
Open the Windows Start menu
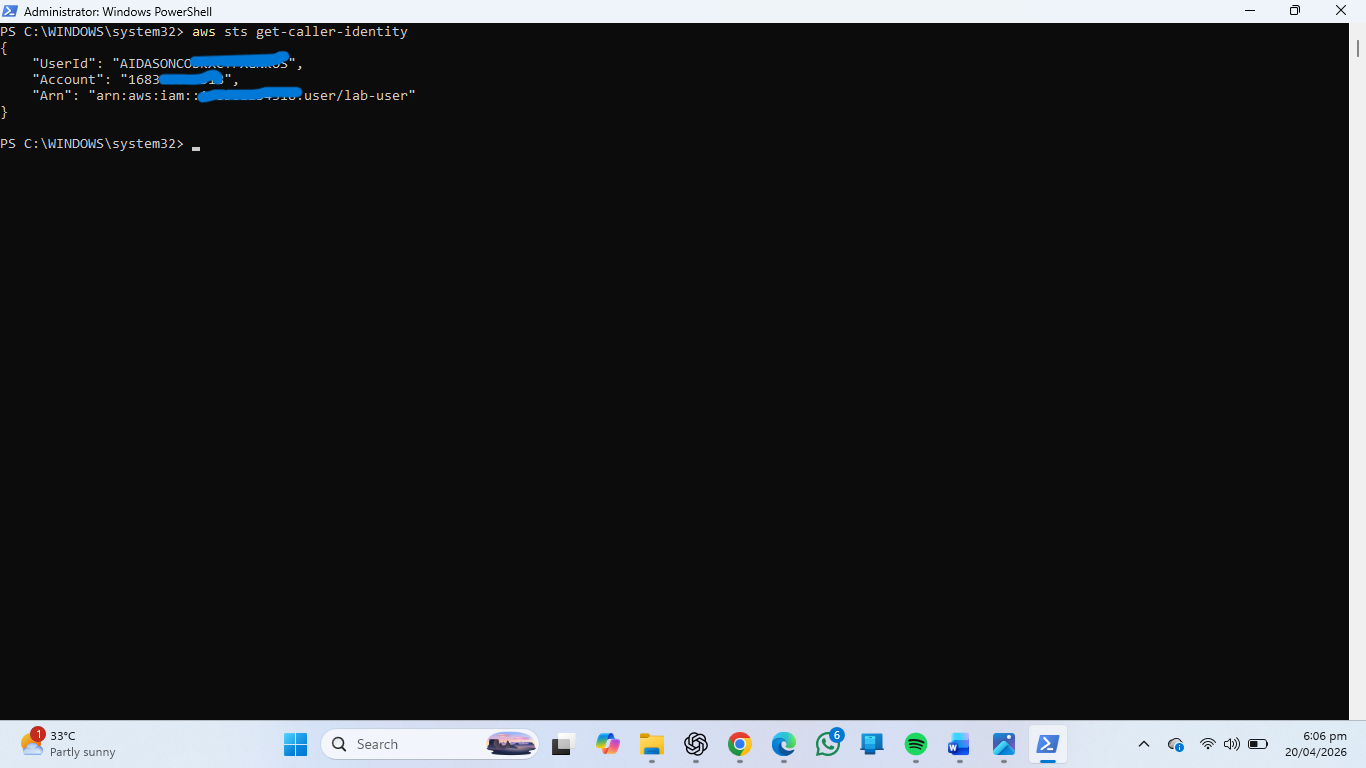[296, 744]
